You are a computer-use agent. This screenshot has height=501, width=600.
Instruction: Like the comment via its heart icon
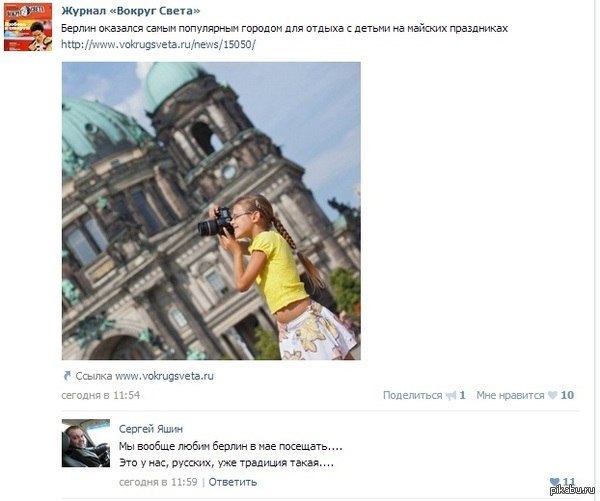pos(554,481)
